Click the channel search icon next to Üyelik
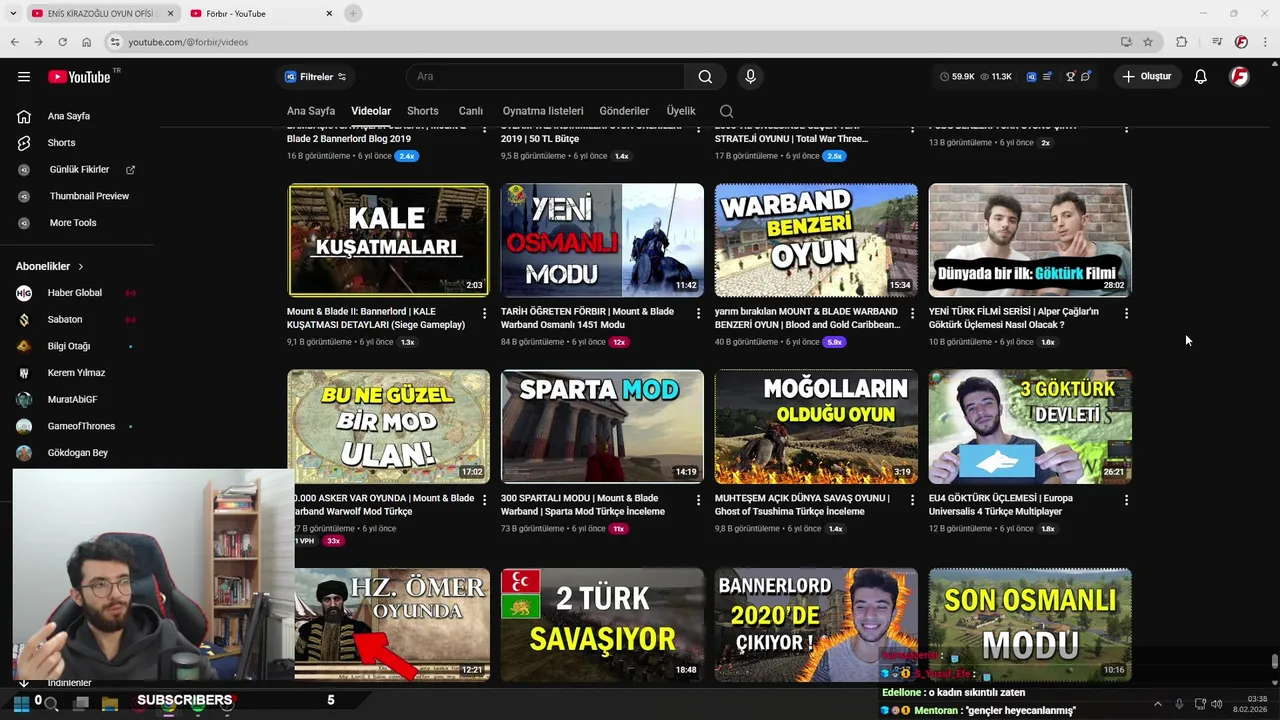Image resolution: width=1280 pixels, height=720 pixels. [x=726, y=111]
